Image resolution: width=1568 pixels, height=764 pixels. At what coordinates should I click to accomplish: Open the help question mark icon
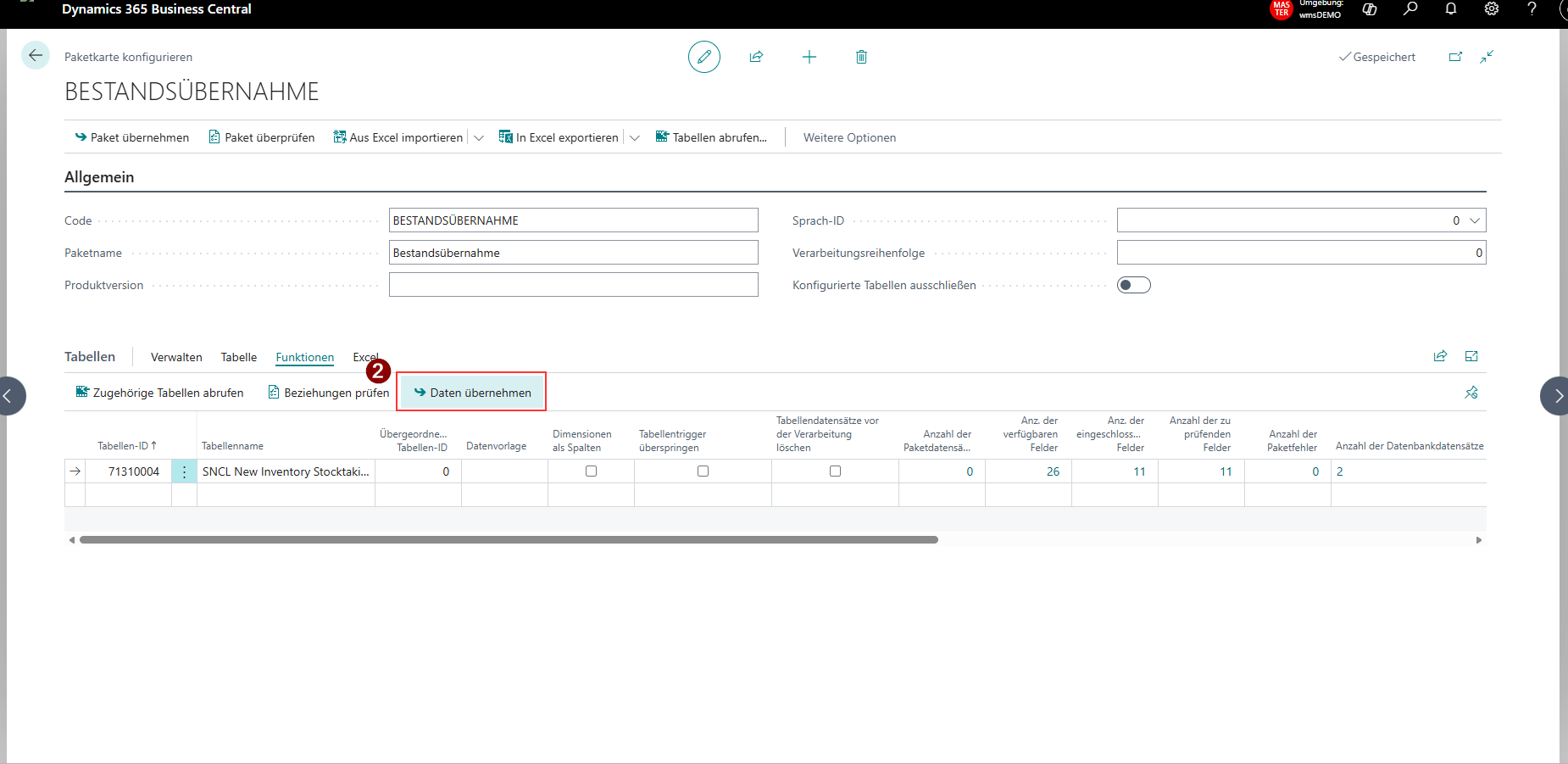coord(1532,9)
